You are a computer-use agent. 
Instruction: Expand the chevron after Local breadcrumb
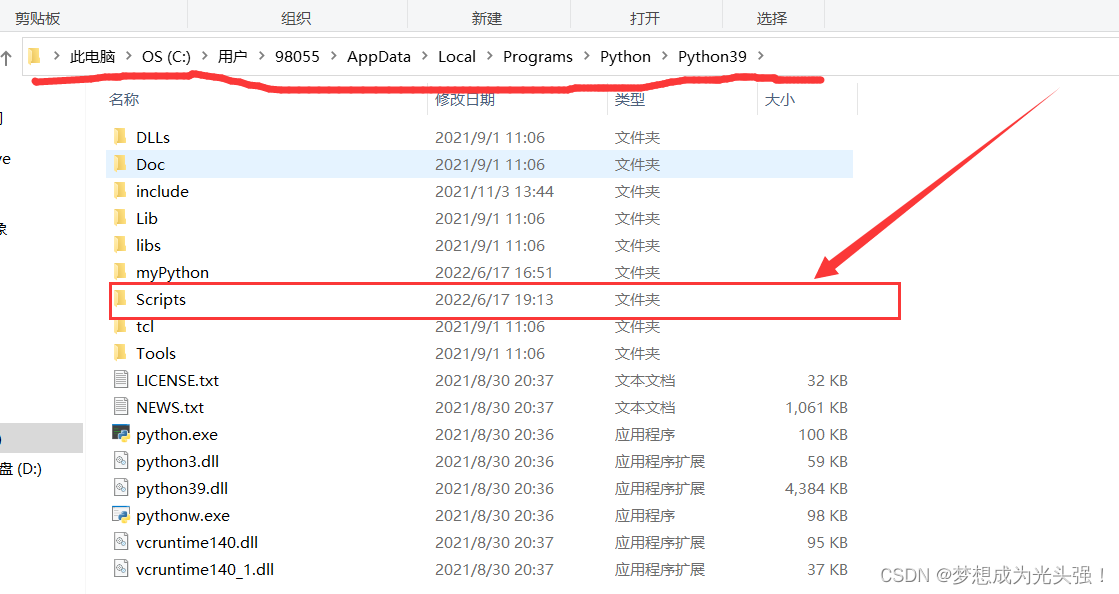(x=490, y=56)
